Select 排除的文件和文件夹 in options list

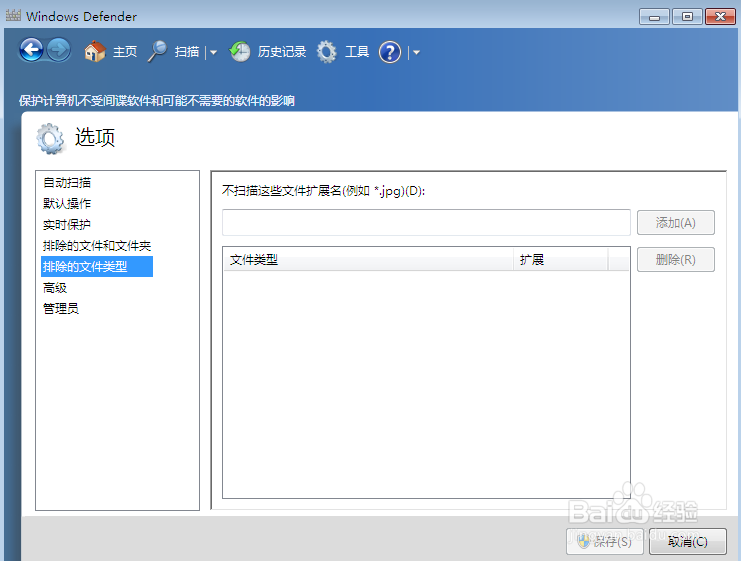97,246
